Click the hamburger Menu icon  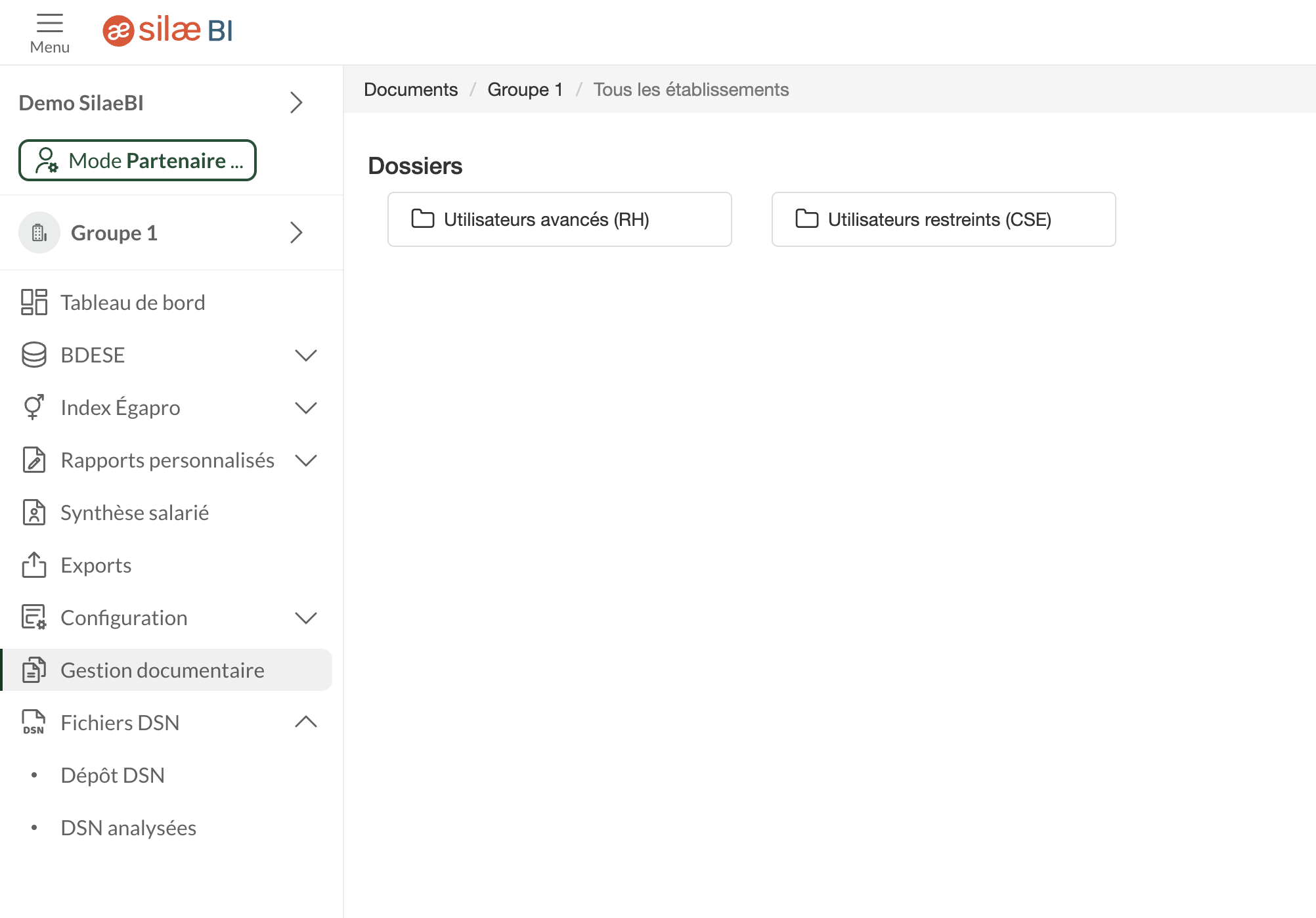pyautogui.click(x=49, y=24)
